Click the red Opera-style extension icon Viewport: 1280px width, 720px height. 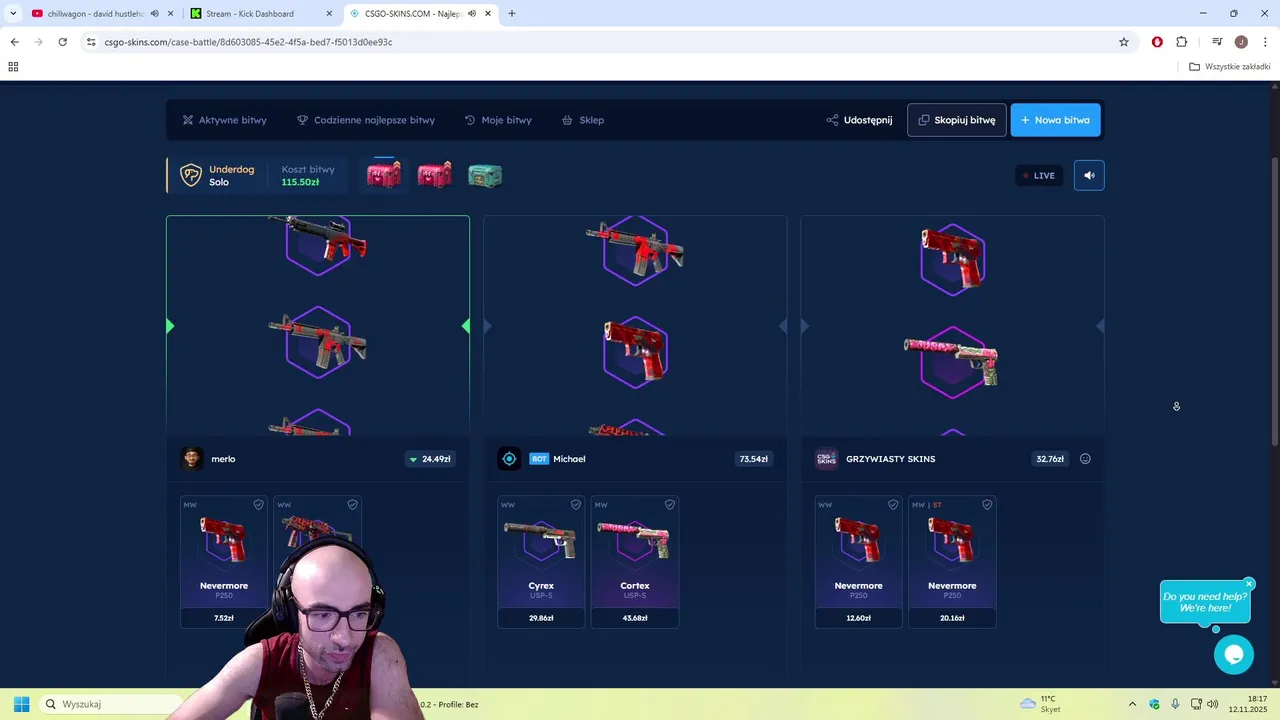(1157, 42)
